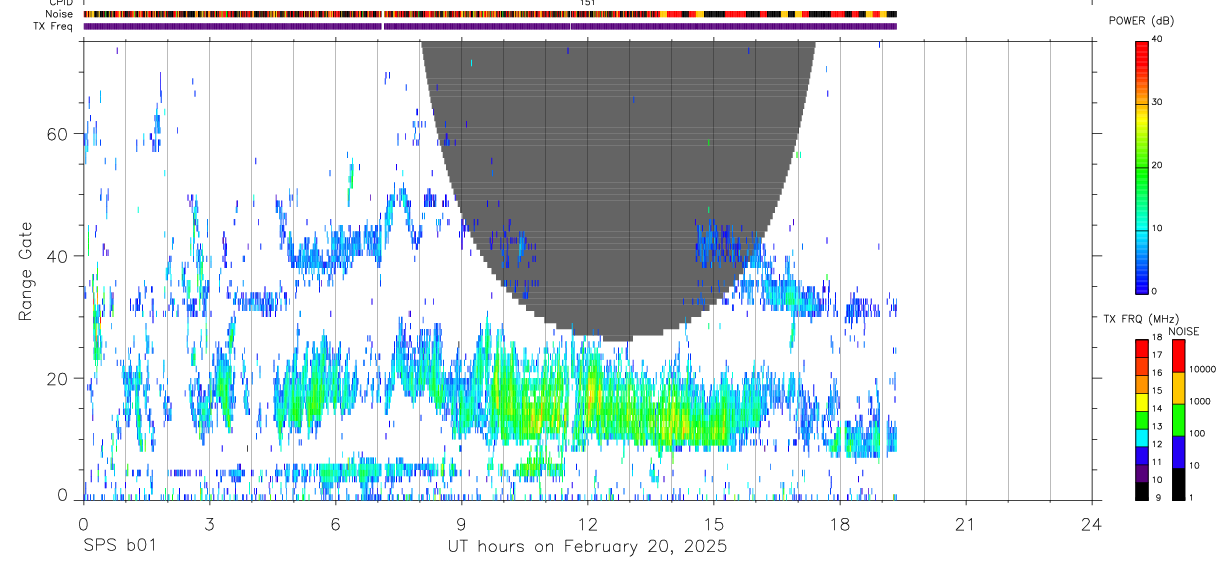
Task: Select the 'SPS b01' station label
Action: pyautogui.click(x=120, y=547)
